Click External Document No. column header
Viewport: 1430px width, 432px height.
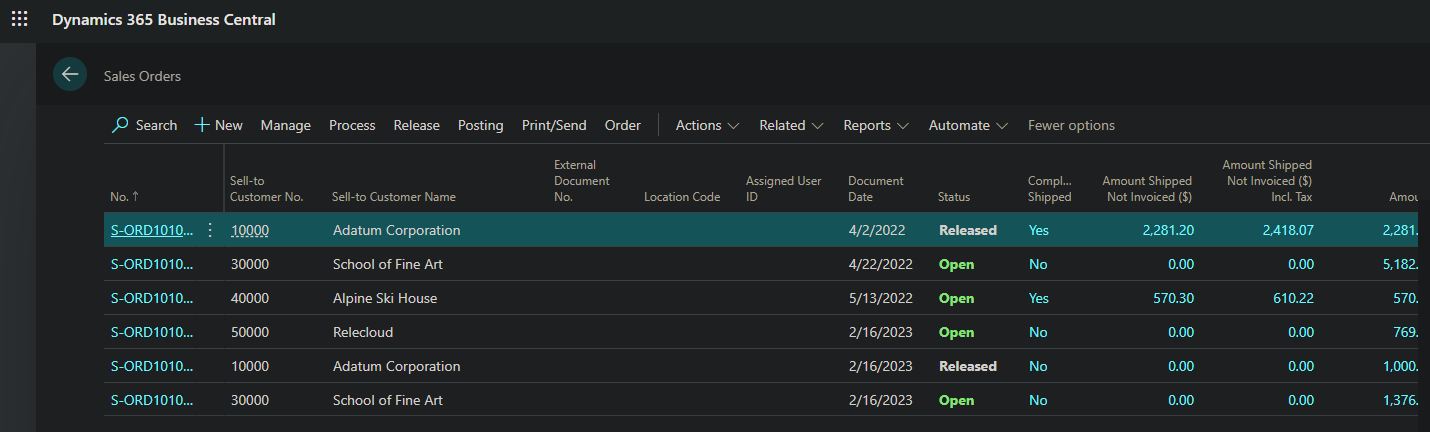pos(582,181)
